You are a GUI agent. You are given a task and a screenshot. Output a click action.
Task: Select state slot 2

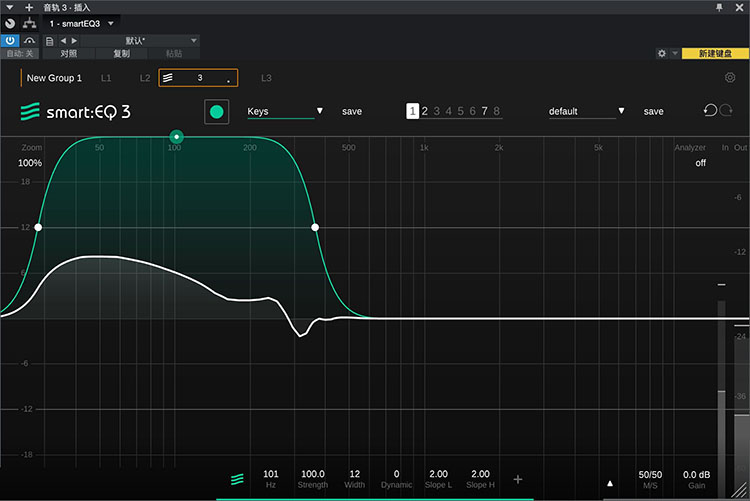coord(424,111)
